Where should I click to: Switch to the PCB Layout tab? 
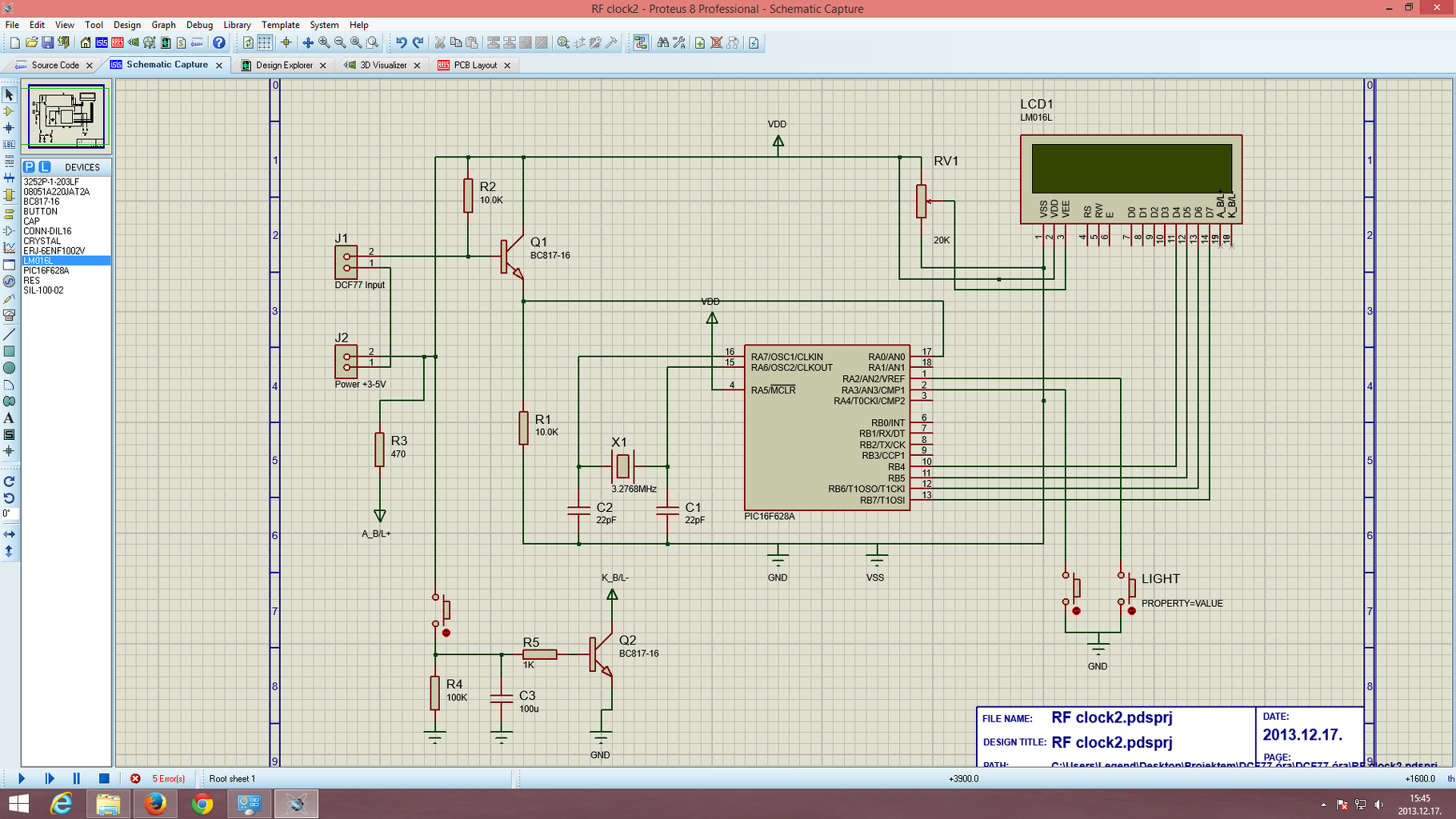[x=475, y=66]
